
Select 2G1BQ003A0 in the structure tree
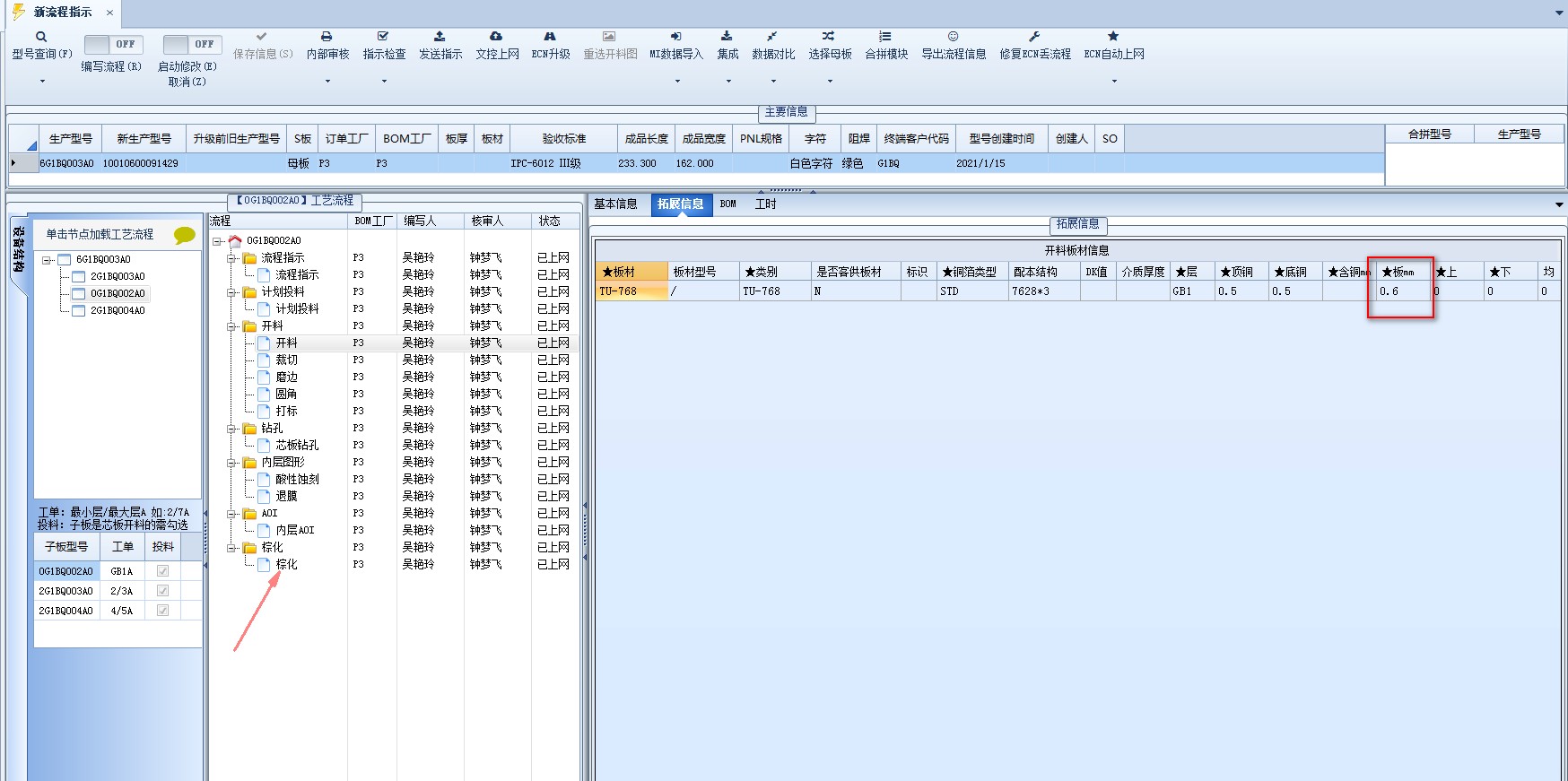pos(118,276)
